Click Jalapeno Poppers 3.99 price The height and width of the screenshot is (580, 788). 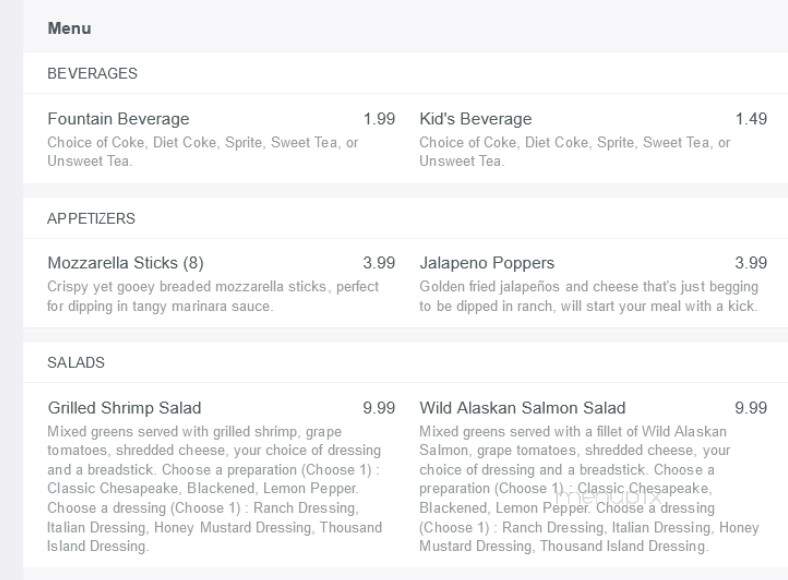coord(751,263)
